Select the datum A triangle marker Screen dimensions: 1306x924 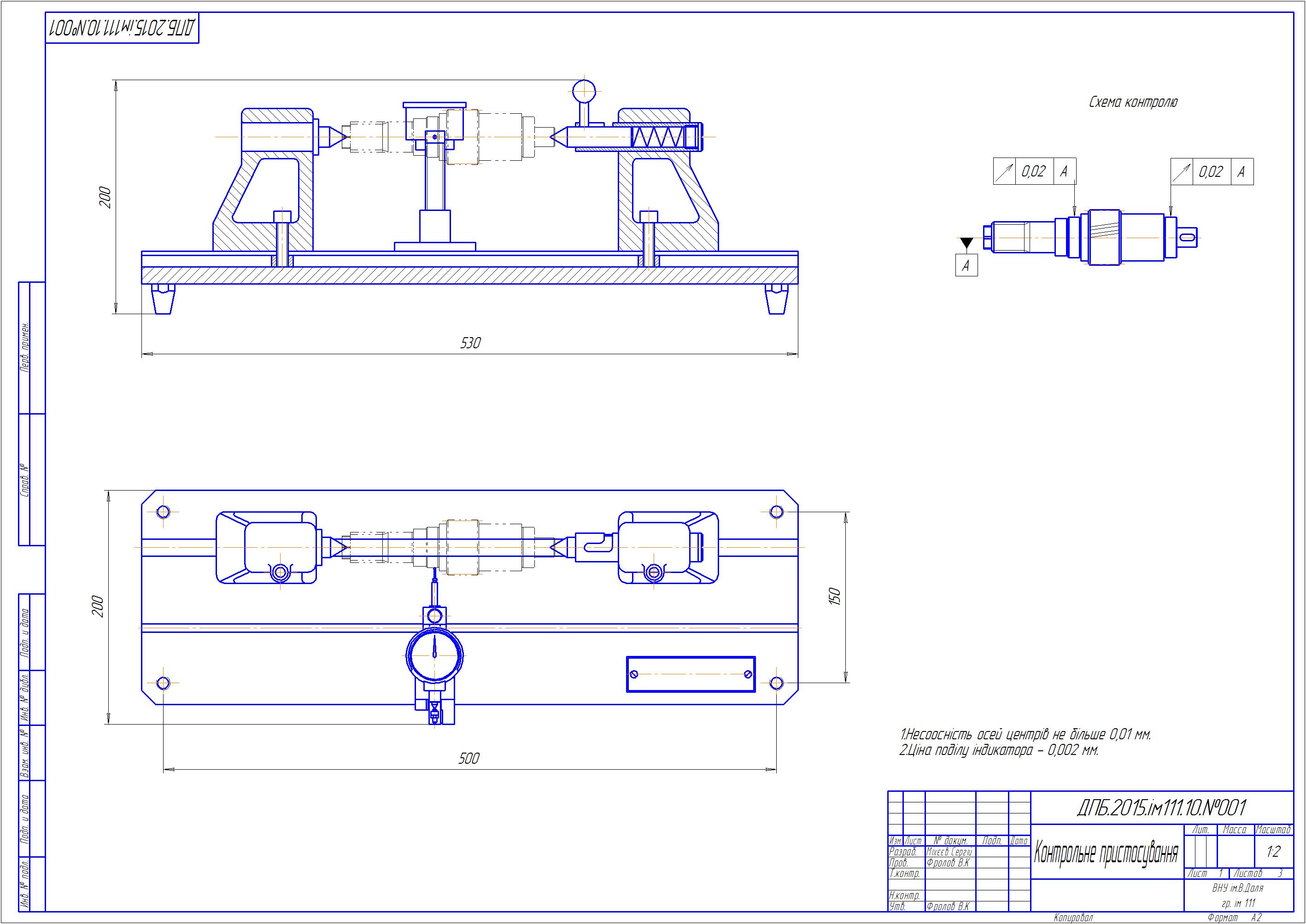[966, 243]
